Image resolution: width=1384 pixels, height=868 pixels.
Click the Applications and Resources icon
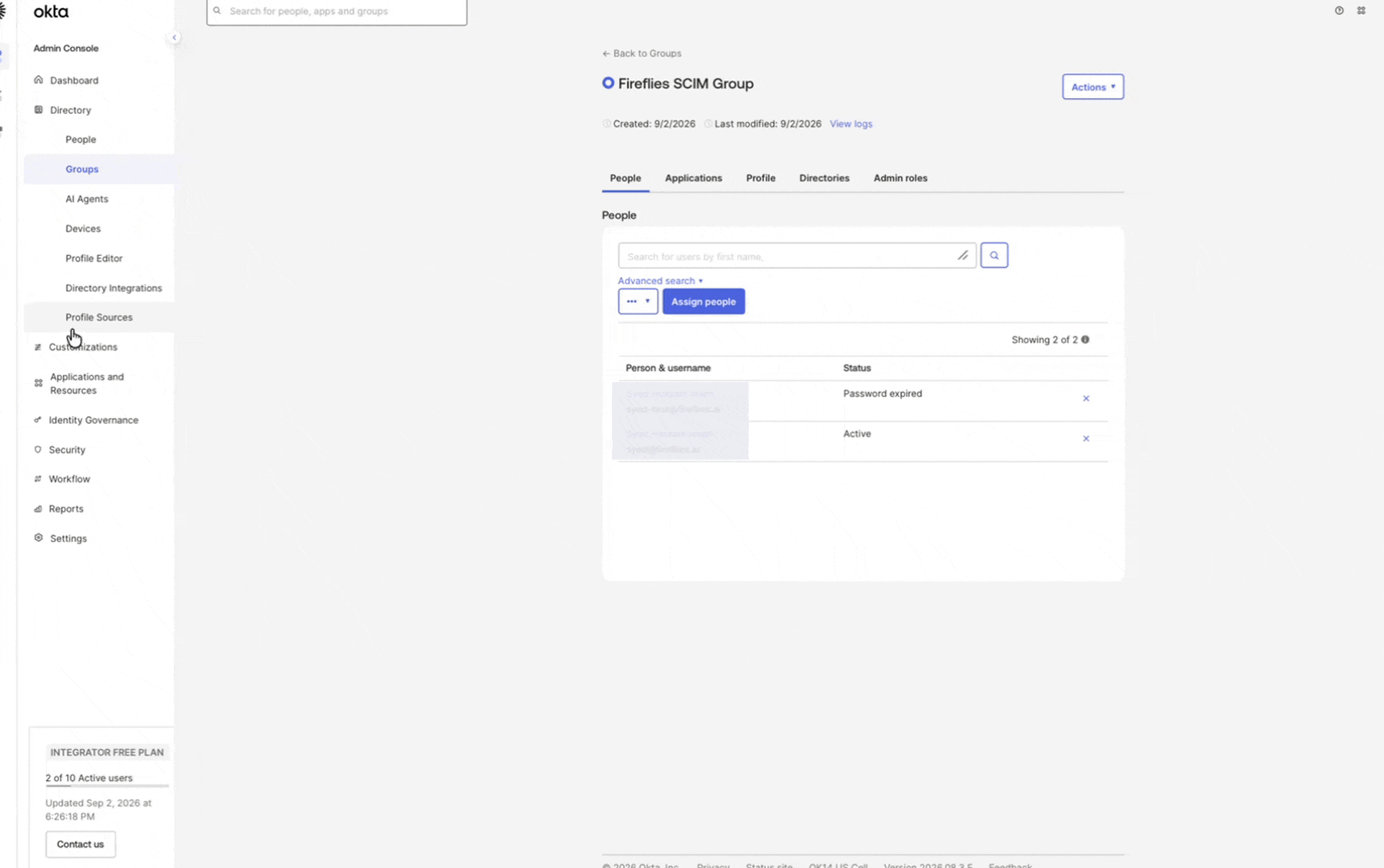coord(38,384)
